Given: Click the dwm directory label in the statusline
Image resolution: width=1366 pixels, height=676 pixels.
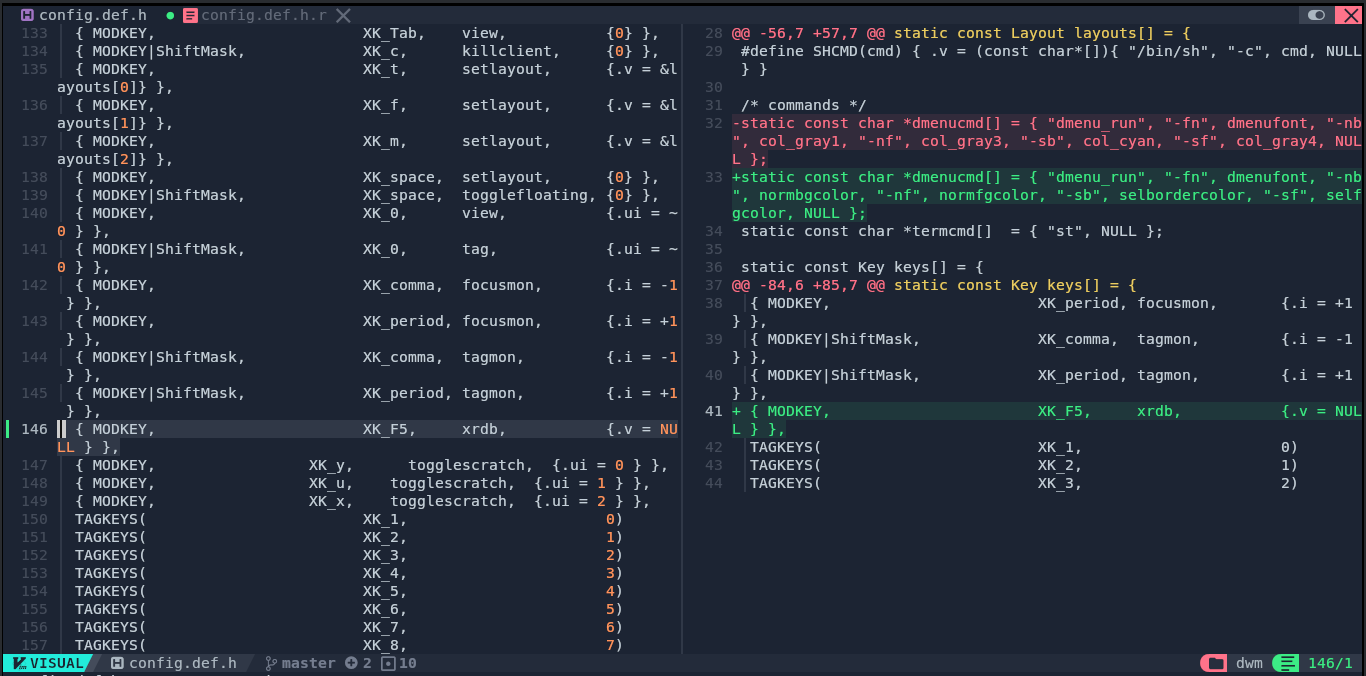Looking at the screenshot, I should 1249,663.
